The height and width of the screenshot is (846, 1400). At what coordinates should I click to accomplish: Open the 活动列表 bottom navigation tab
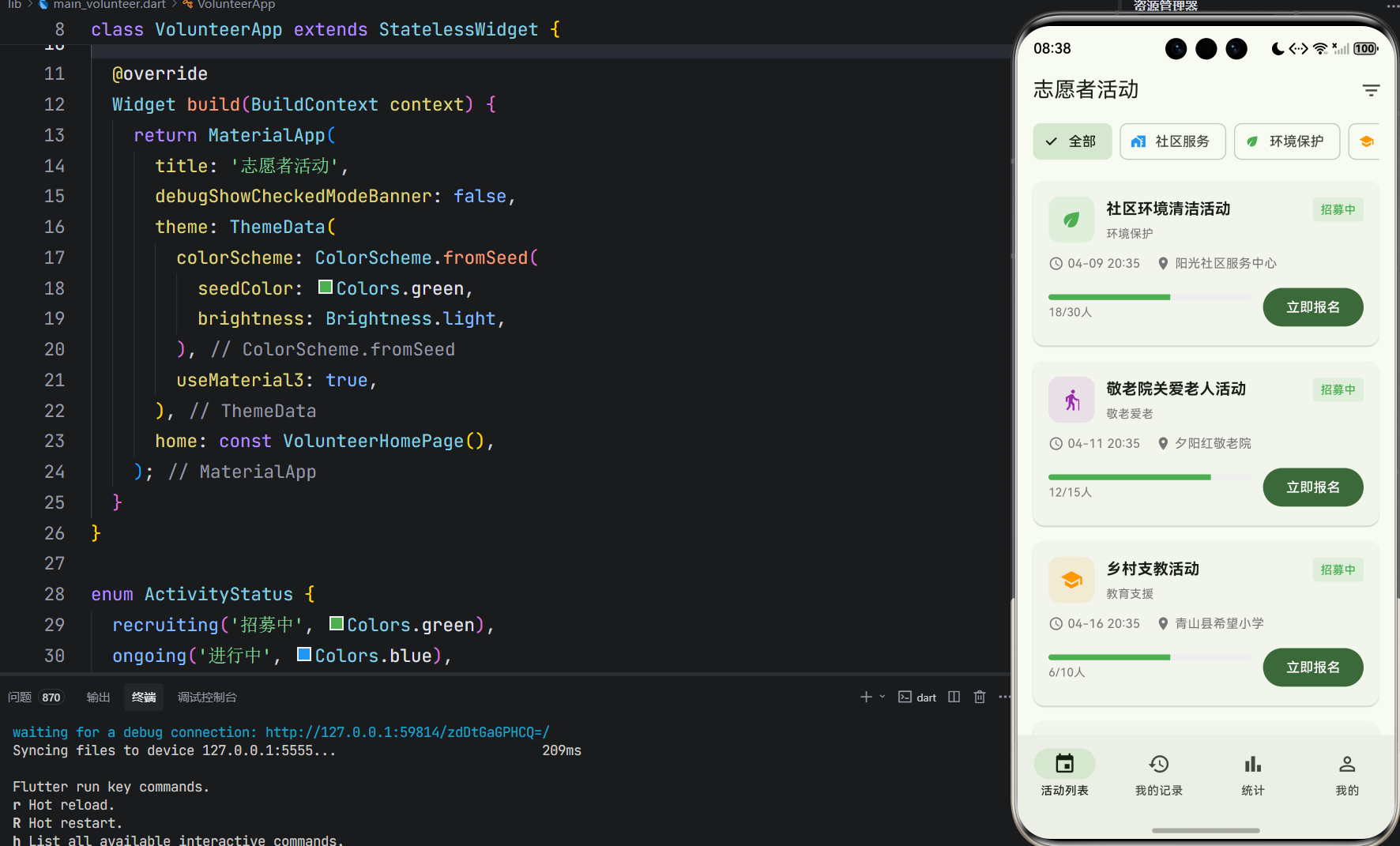click(x=1064, y=773)
